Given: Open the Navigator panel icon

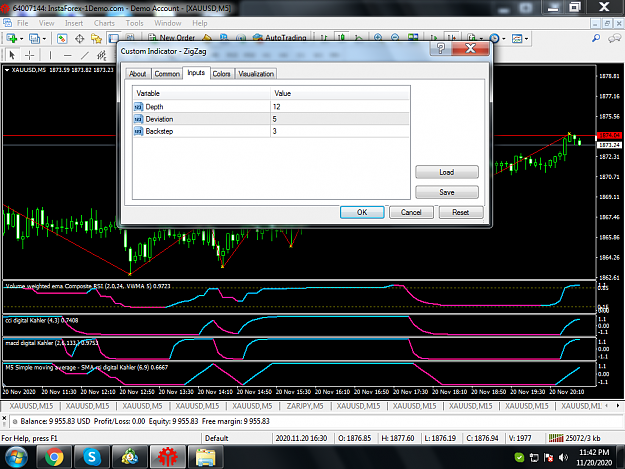Looking at the screenshot, I should click(x=96, y=39).
